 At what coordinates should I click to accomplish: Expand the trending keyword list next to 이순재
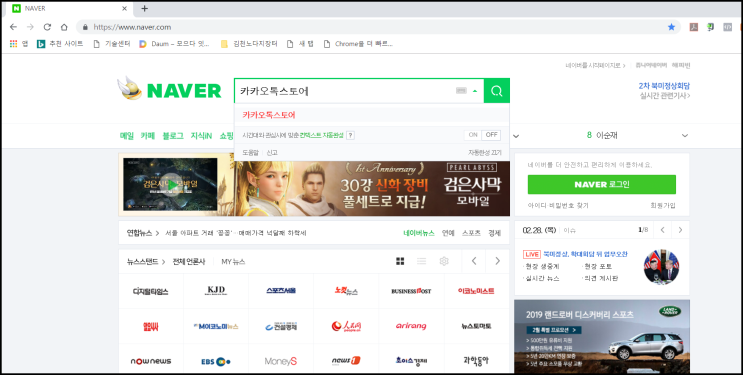684,136
